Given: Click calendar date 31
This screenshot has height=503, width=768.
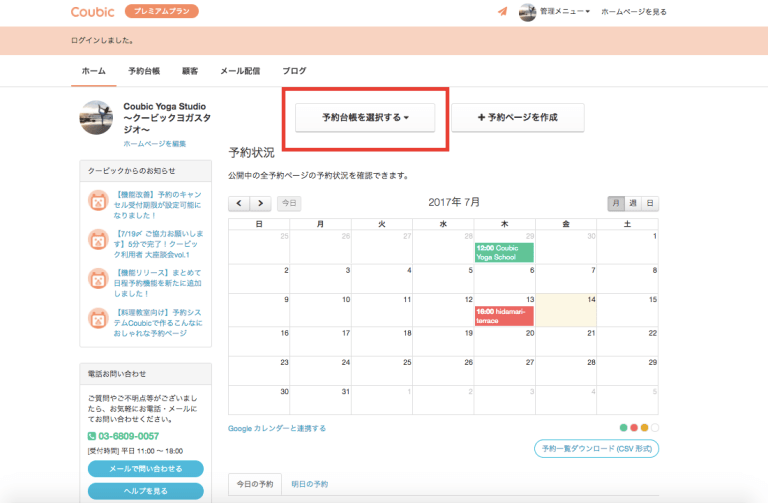Looking at the screenshot, I should [x=321, y=400].
